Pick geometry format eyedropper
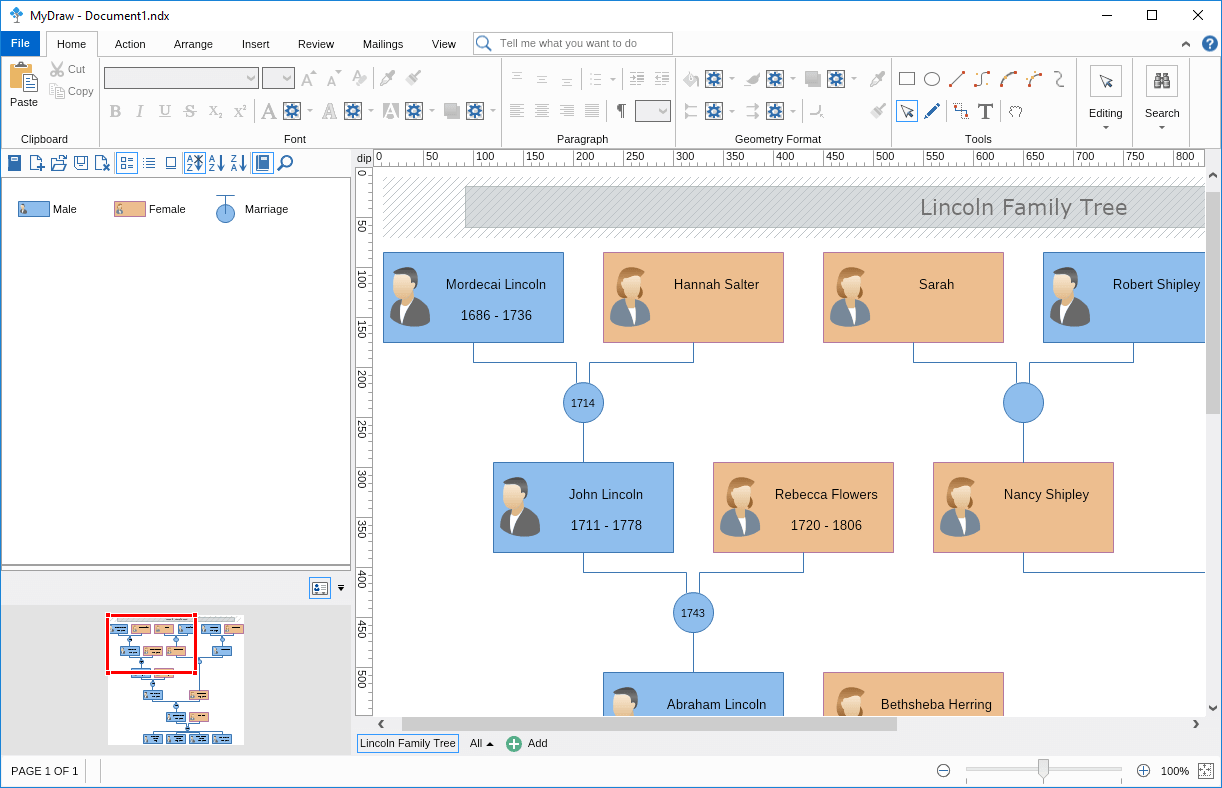1222x788 pixels. pyautogui.click(x=877, y=79)
